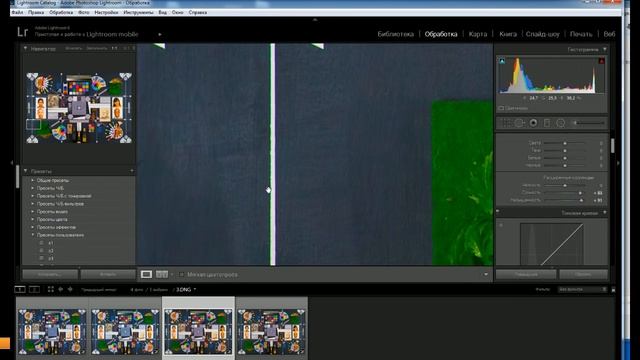The height and width of the screenshot is (360, 640).
Task: Hide the left panel with edge arrow
Action: click(x=12, y=162)
